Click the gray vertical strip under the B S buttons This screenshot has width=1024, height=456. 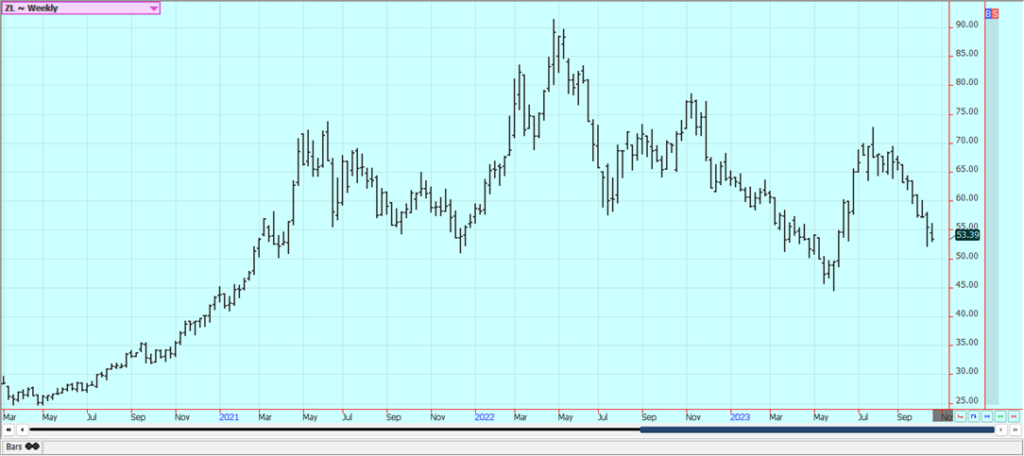pos(991,211)
